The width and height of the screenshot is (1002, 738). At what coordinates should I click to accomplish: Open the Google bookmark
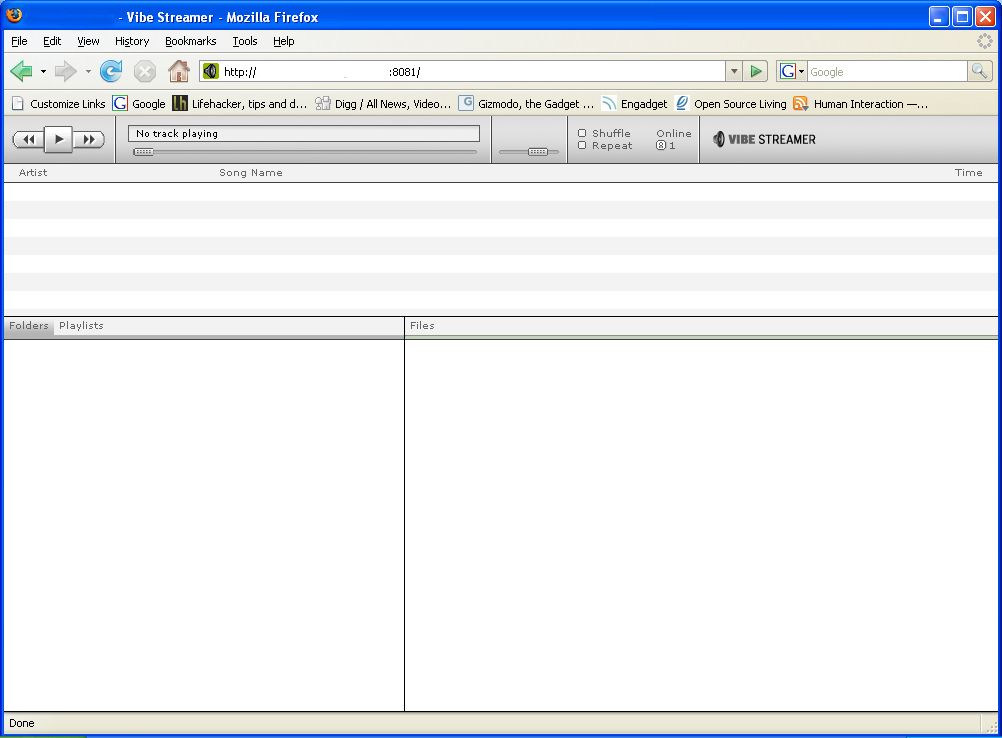click(139, 104)
